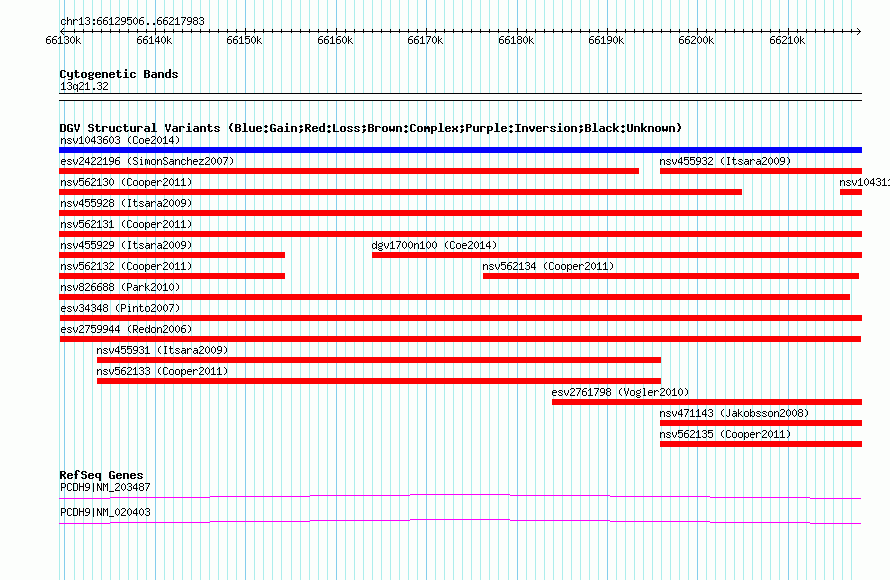Select the nsv1043603 (Coe2014) label

tap(120, 140)
